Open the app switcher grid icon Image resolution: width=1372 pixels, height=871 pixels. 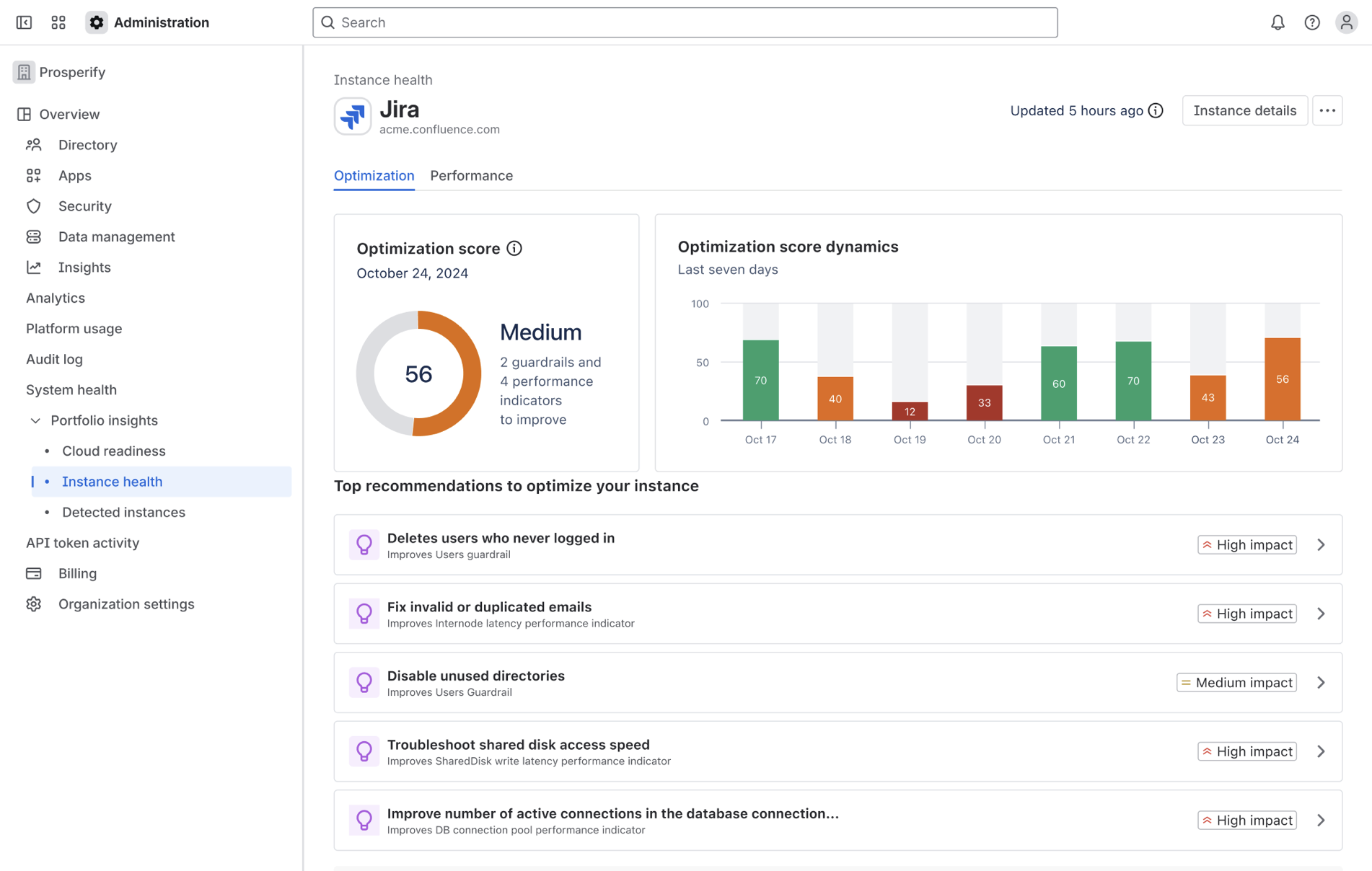pyautogui.click(x=58, y=22)
